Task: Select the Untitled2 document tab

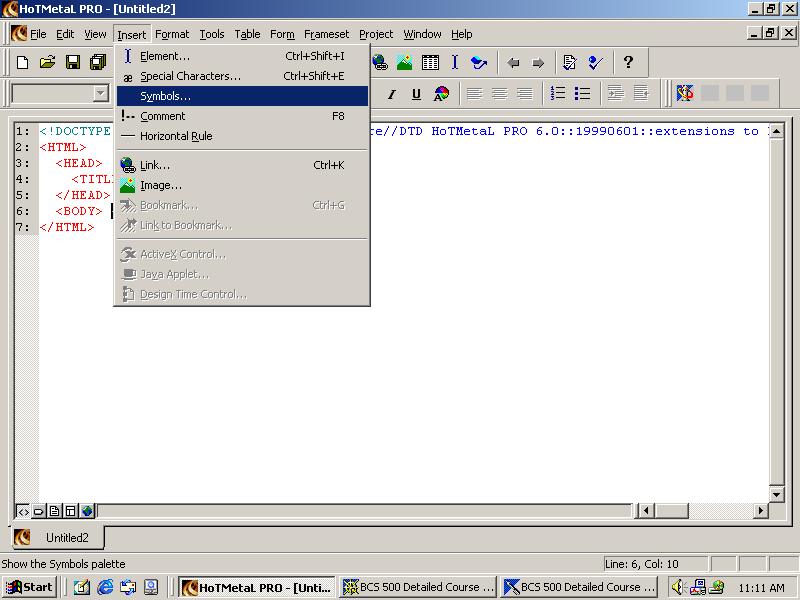Action: tap(58, 537)
